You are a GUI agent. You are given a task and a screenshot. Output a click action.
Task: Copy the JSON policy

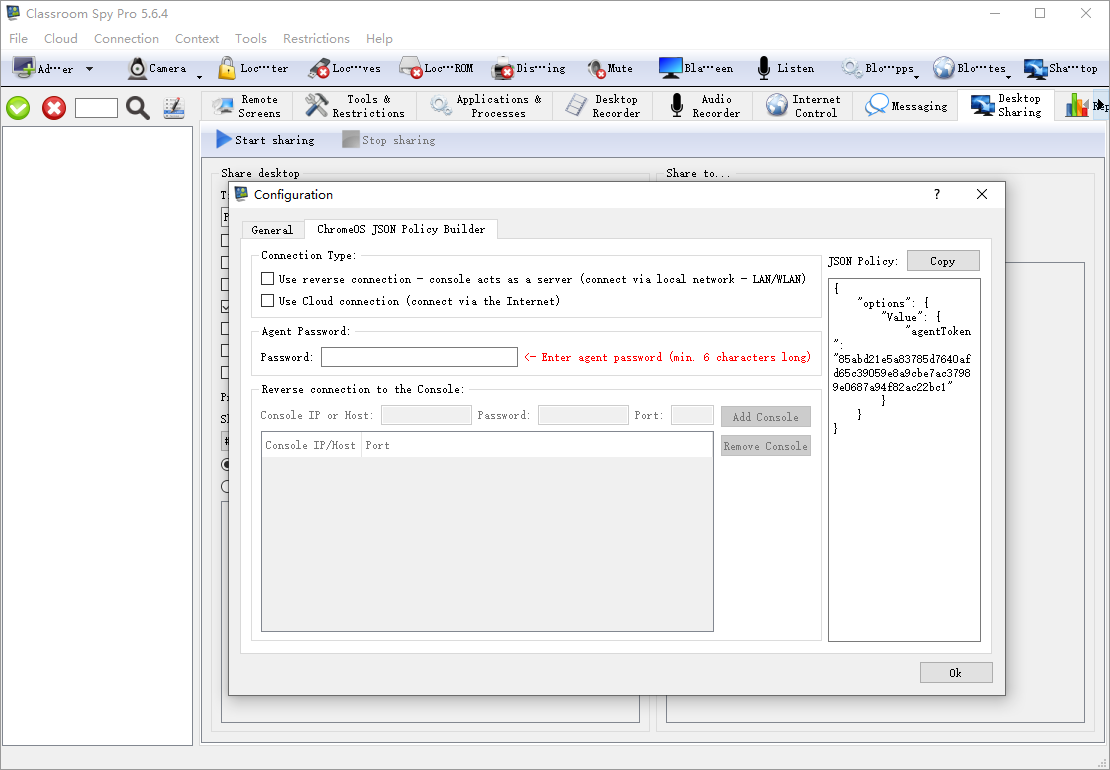[943, 261]
